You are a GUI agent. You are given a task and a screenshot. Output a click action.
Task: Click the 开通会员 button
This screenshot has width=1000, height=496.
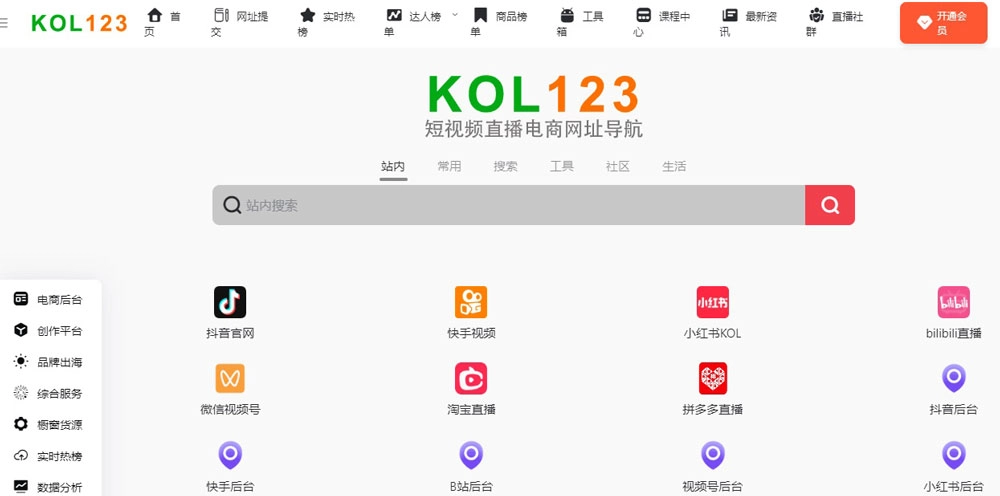click(943, 23)
